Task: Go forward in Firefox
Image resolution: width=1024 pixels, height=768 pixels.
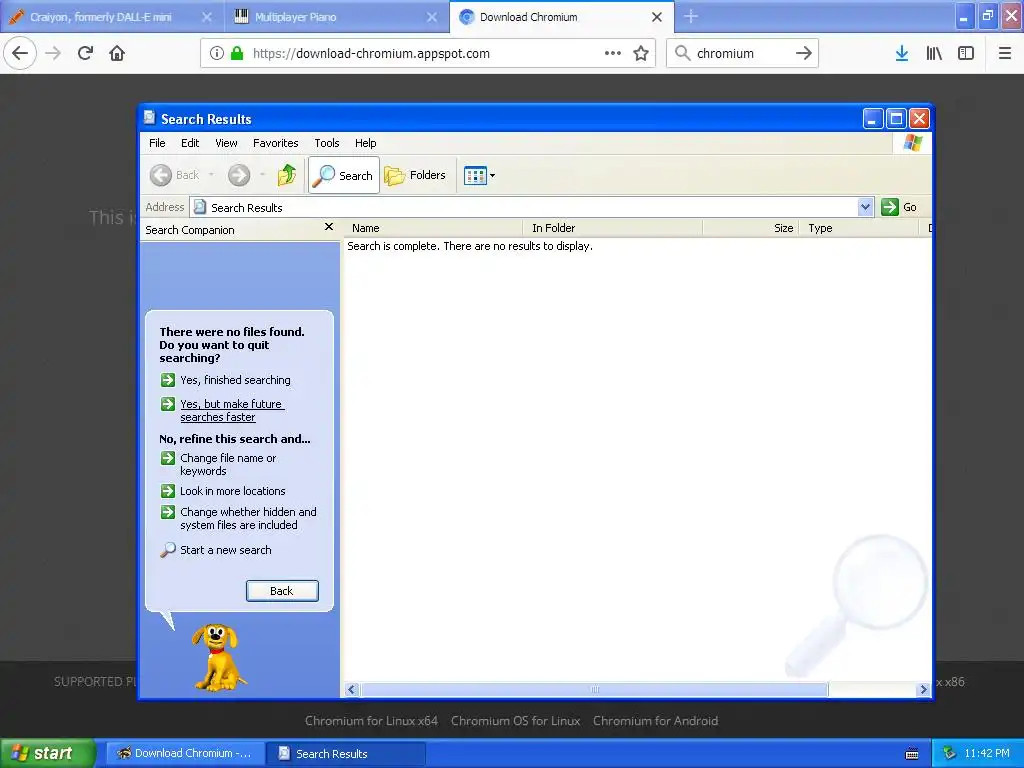Action: click(53, 53)
